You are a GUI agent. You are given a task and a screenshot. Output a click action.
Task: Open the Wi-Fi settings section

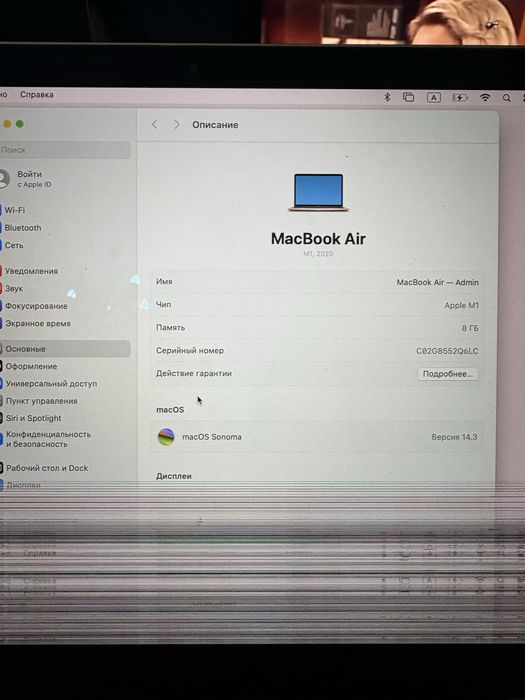click(13, 210)
